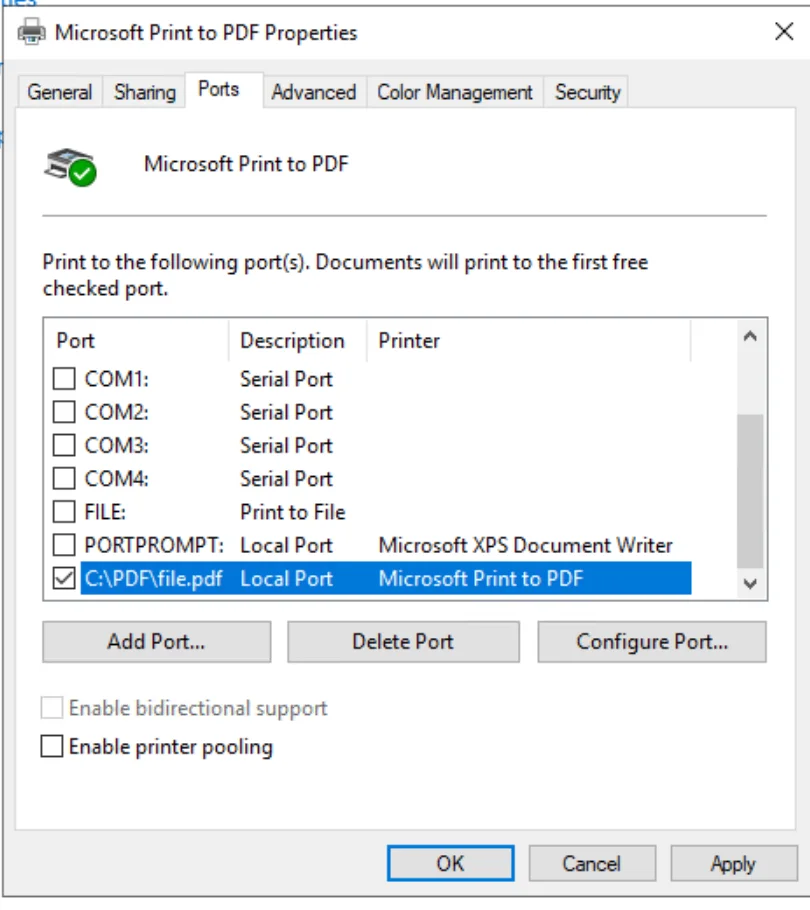Open the Color Management tab
Image resolution: width=810 pixels, height=910 pixels.
pyautogui.click(x=454, y=92)
